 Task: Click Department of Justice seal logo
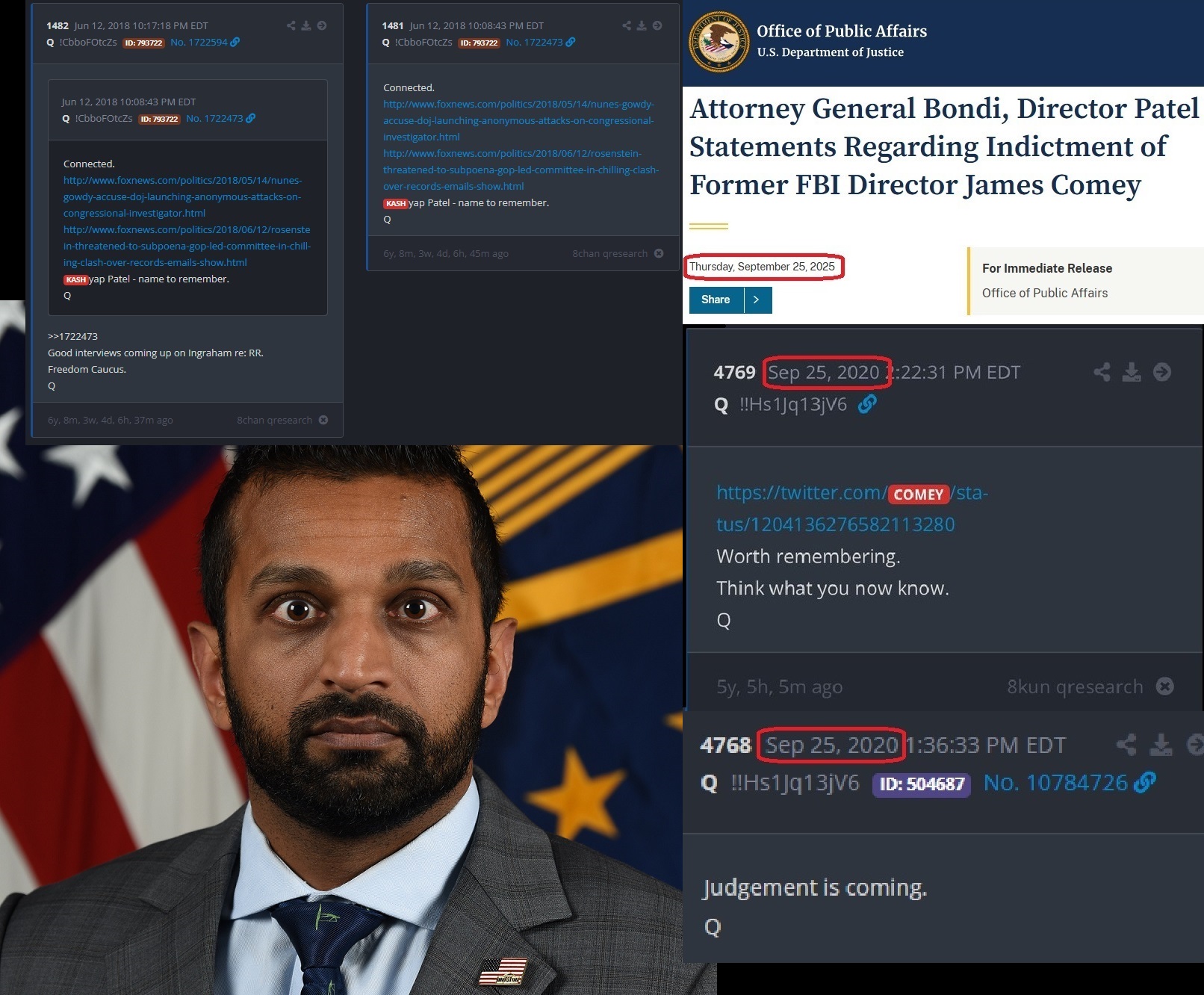[719, 42]
